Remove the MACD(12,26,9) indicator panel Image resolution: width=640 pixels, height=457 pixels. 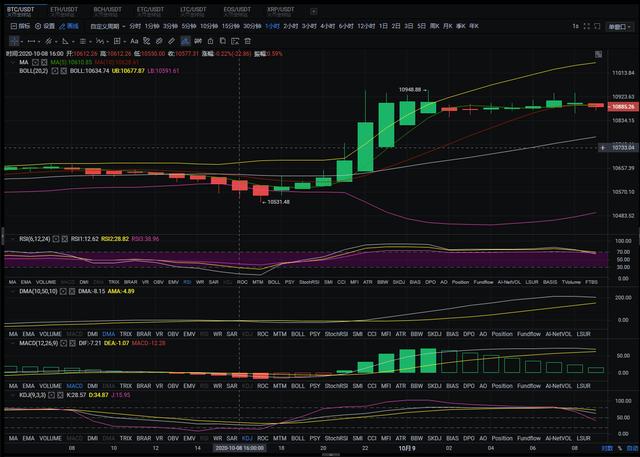click(x=72, y=343)
